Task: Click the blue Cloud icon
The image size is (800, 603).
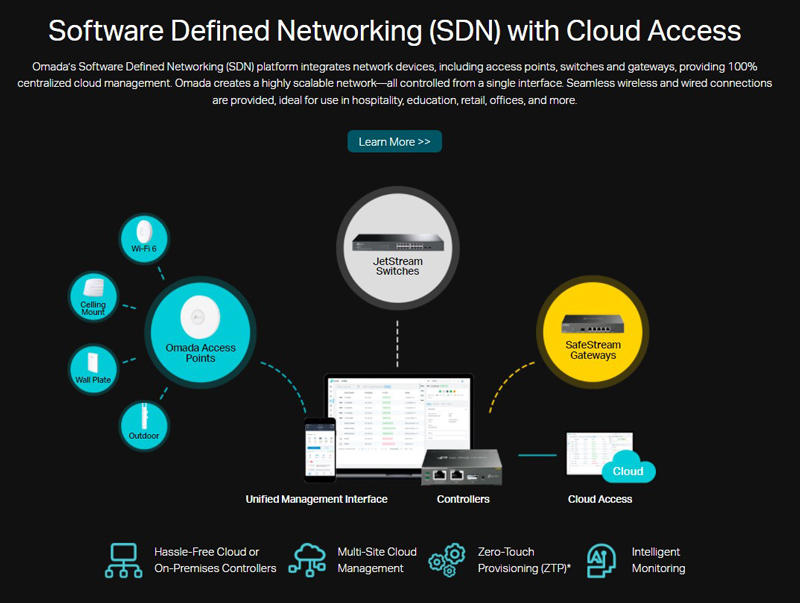Action: (x=628, y=470)
